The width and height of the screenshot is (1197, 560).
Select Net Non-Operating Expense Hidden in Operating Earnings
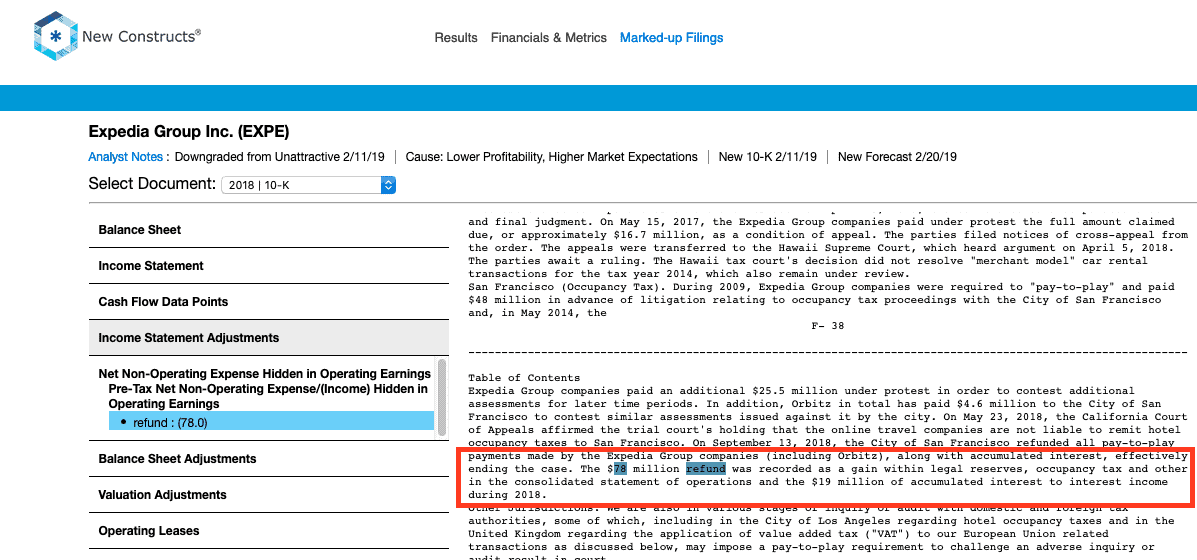264,374
